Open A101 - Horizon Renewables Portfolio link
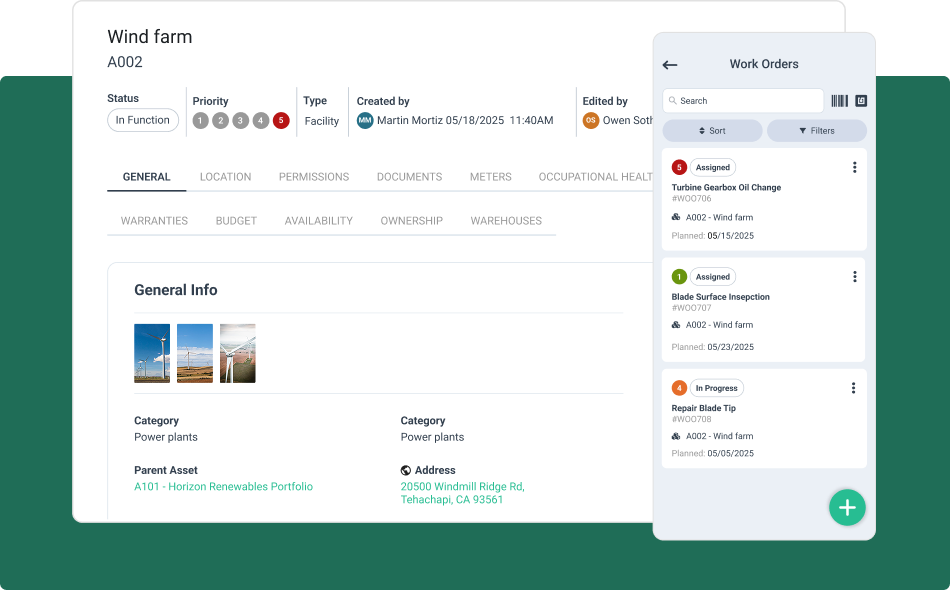The image size is (950, 609). tap(223, 487)
